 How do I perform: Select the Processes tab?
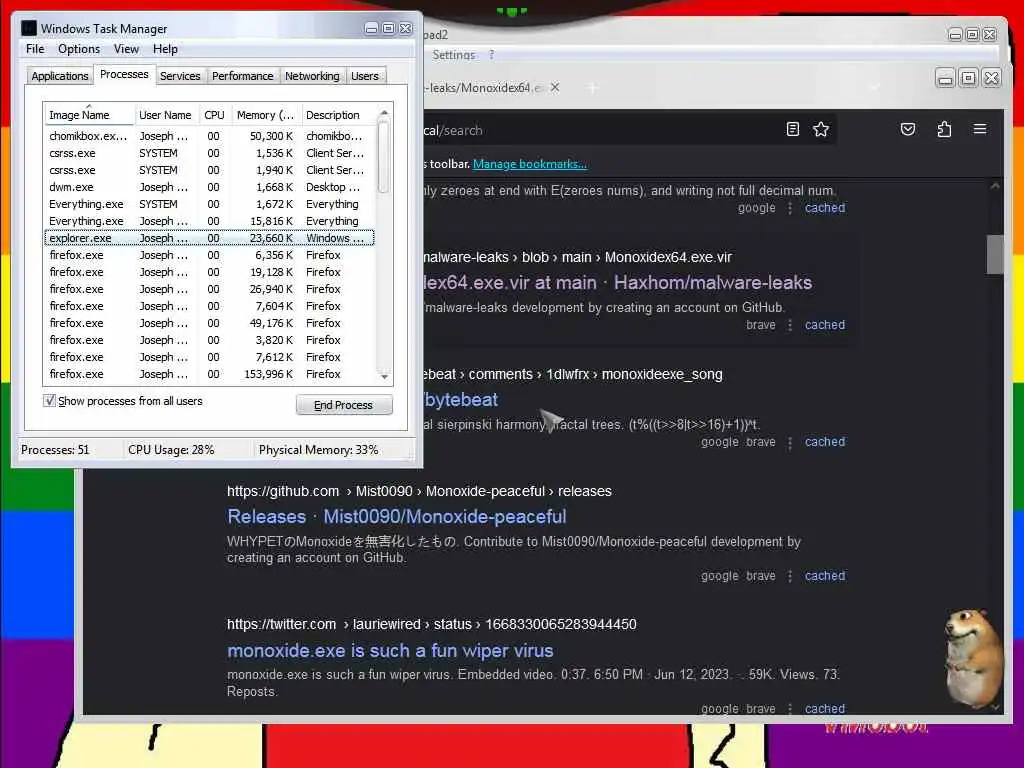[x=124, y=74]
